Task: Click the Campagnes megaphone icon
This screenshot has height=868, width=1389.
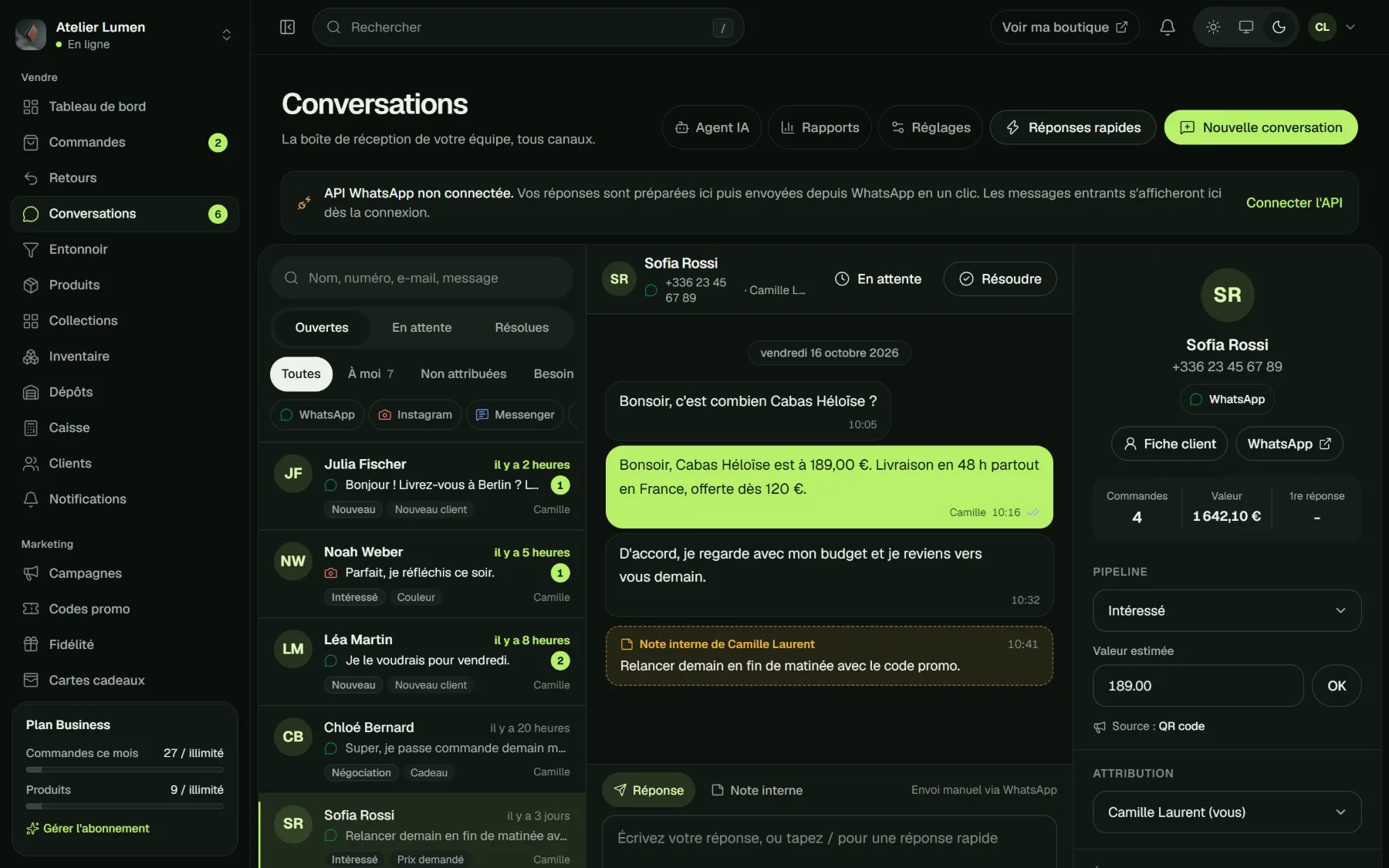Action: 31,573
